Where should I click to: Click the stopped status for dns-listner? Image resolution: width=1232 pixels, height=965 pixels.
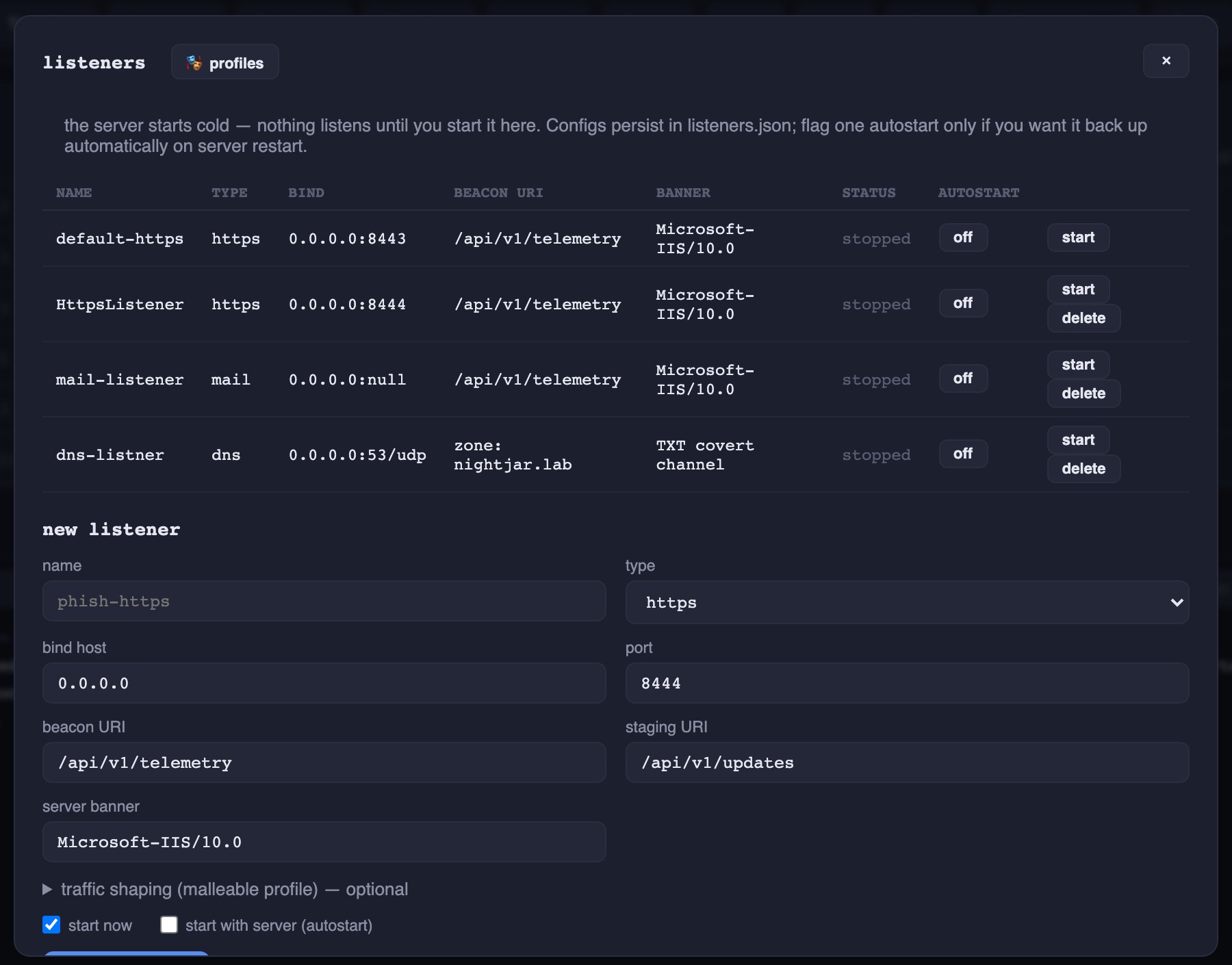[876, 455]
